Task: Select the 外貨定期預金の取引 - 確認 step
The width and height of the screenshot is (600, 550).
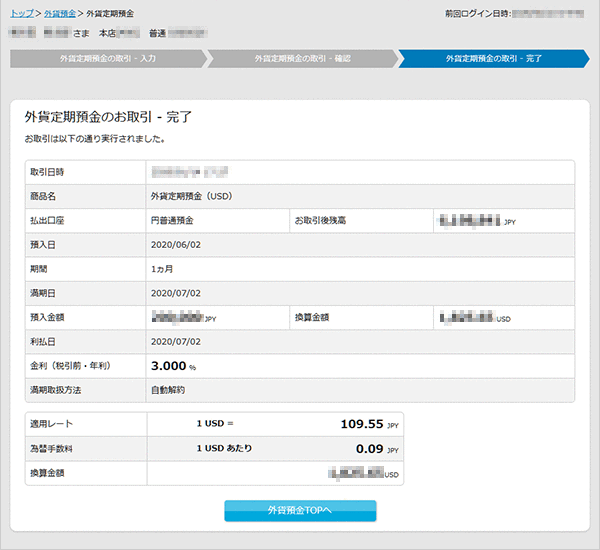Action: click(x=300, y=58)
